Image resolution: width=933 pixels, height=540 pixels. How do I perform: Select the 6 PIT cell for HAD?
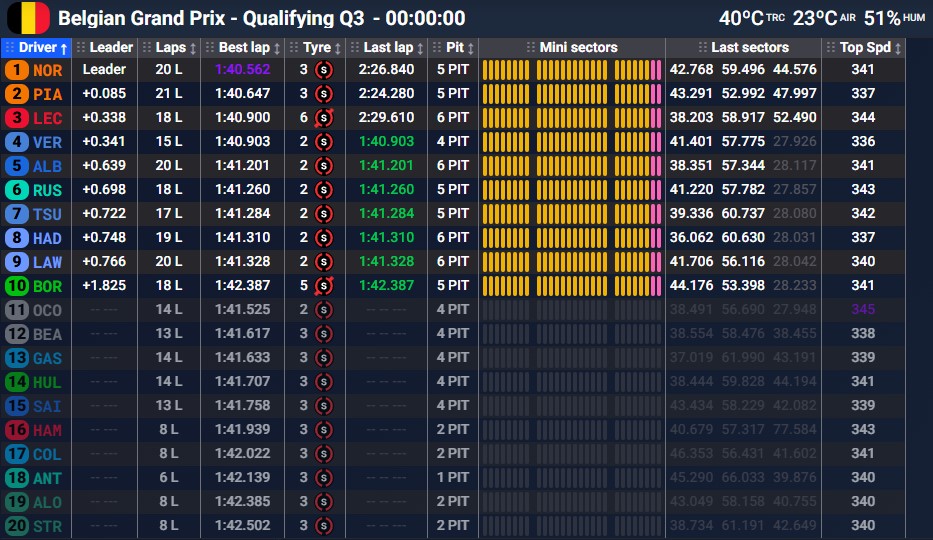(x=453, y=237)
